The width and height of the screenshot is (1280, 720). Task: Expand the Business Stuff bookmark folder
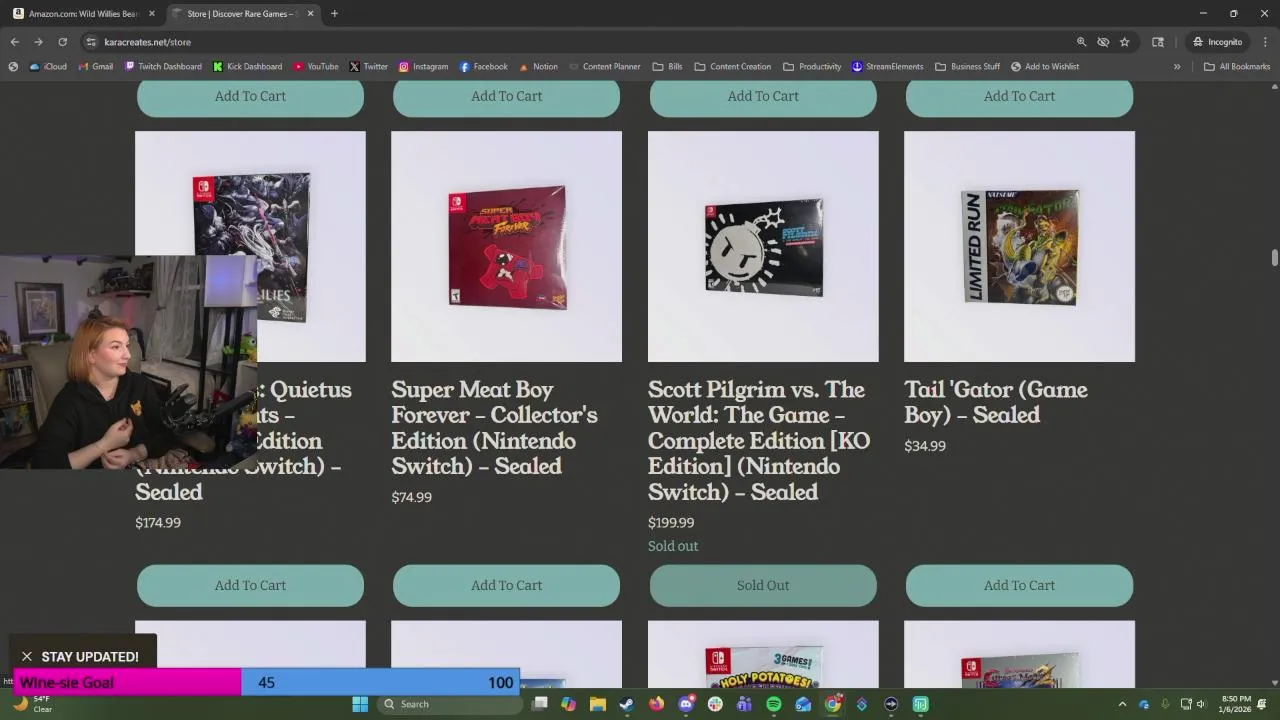tap(967, 67)
